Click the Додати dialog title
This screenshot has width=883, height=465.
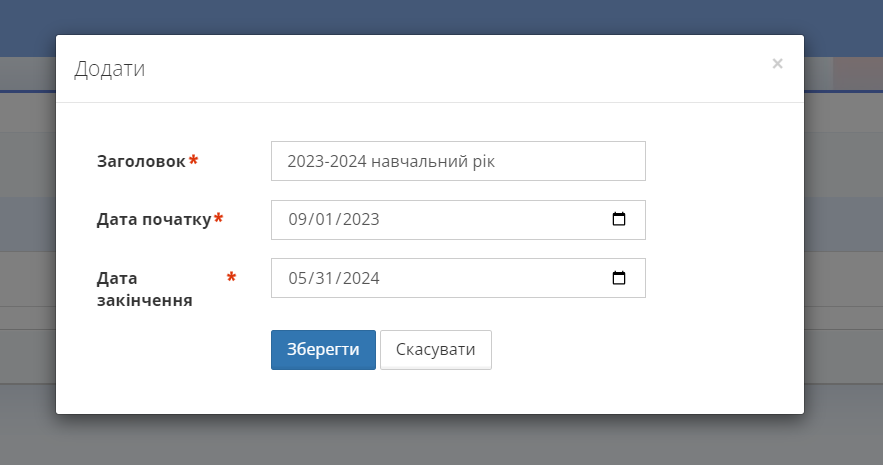coord(110,69)
